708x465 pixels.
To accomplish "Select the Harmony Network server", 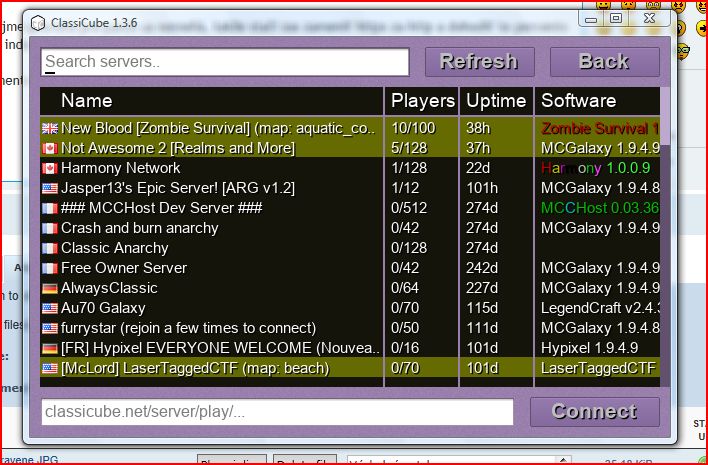I will pyautogui.click(x=350, y=168).
